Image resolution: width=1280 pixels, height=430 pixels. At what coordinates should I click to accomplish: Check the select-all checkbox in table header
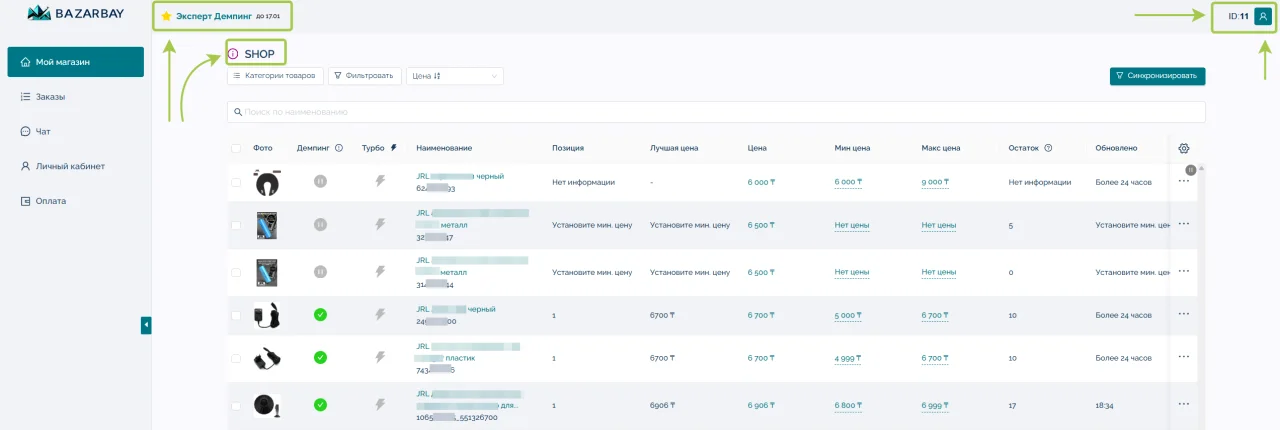tap(236, 148)
